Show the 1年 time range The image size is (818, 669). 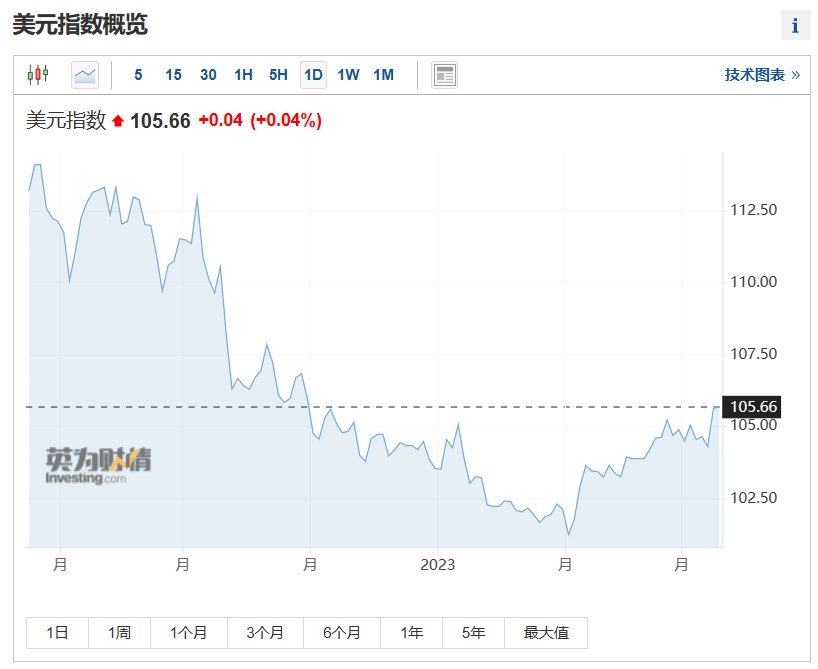point(412,633)
